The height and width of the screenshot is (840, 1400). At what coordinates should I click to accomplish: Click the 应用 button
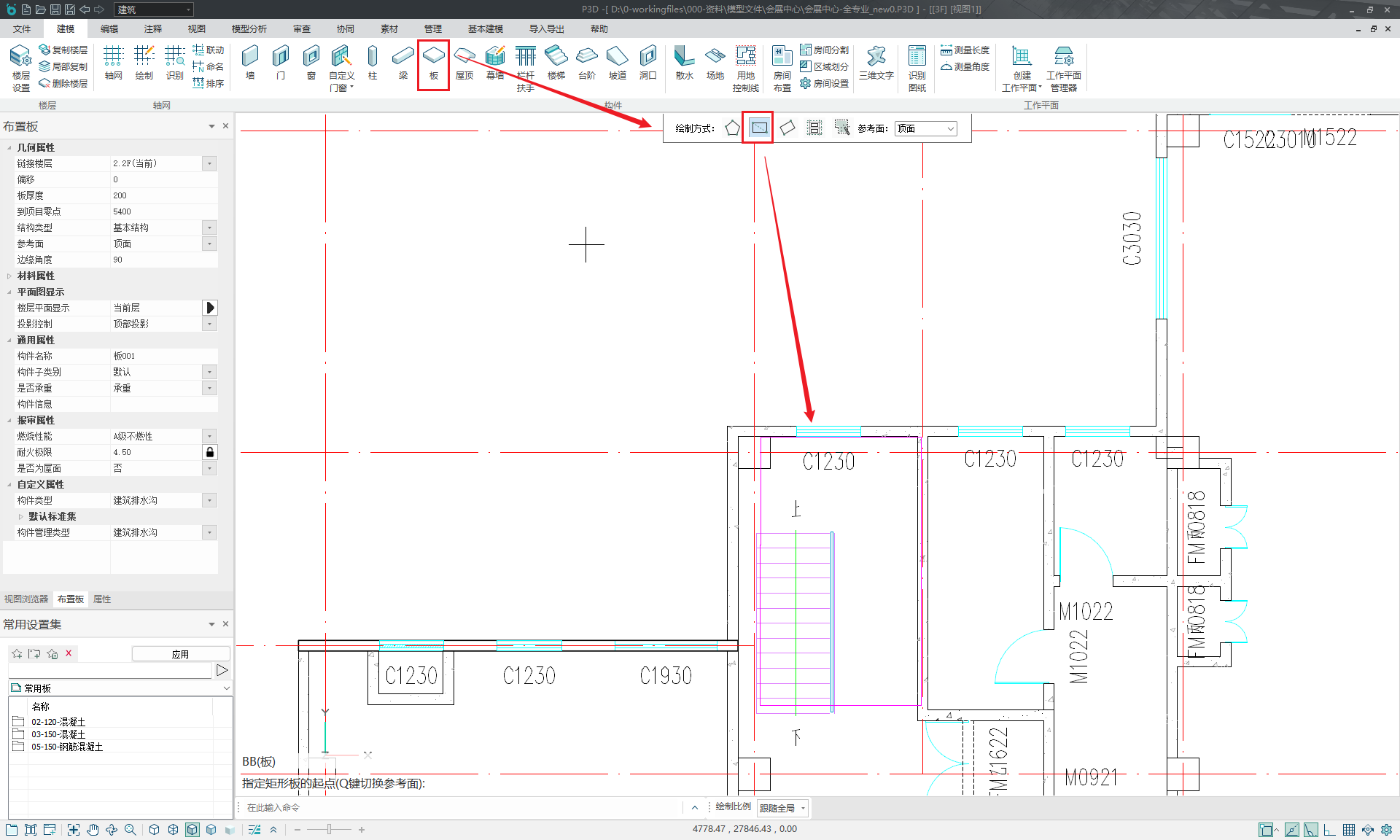click(180, 654)
